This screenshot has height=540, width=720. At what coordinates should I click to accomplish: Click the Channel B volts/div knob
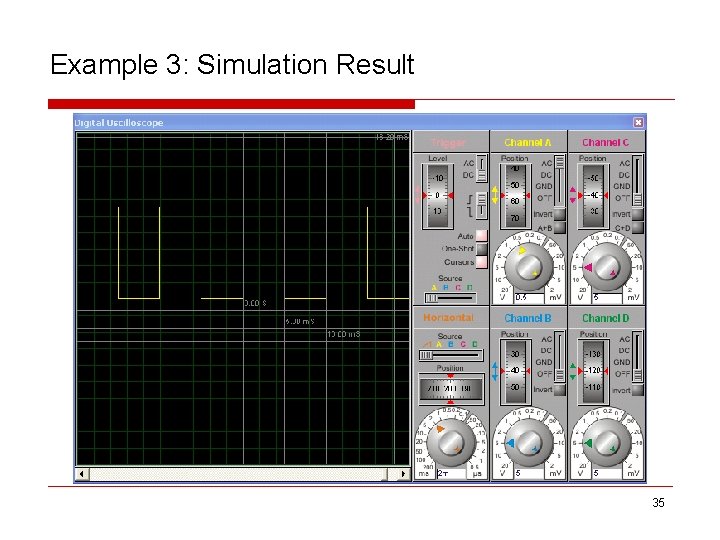click(529, 442)
